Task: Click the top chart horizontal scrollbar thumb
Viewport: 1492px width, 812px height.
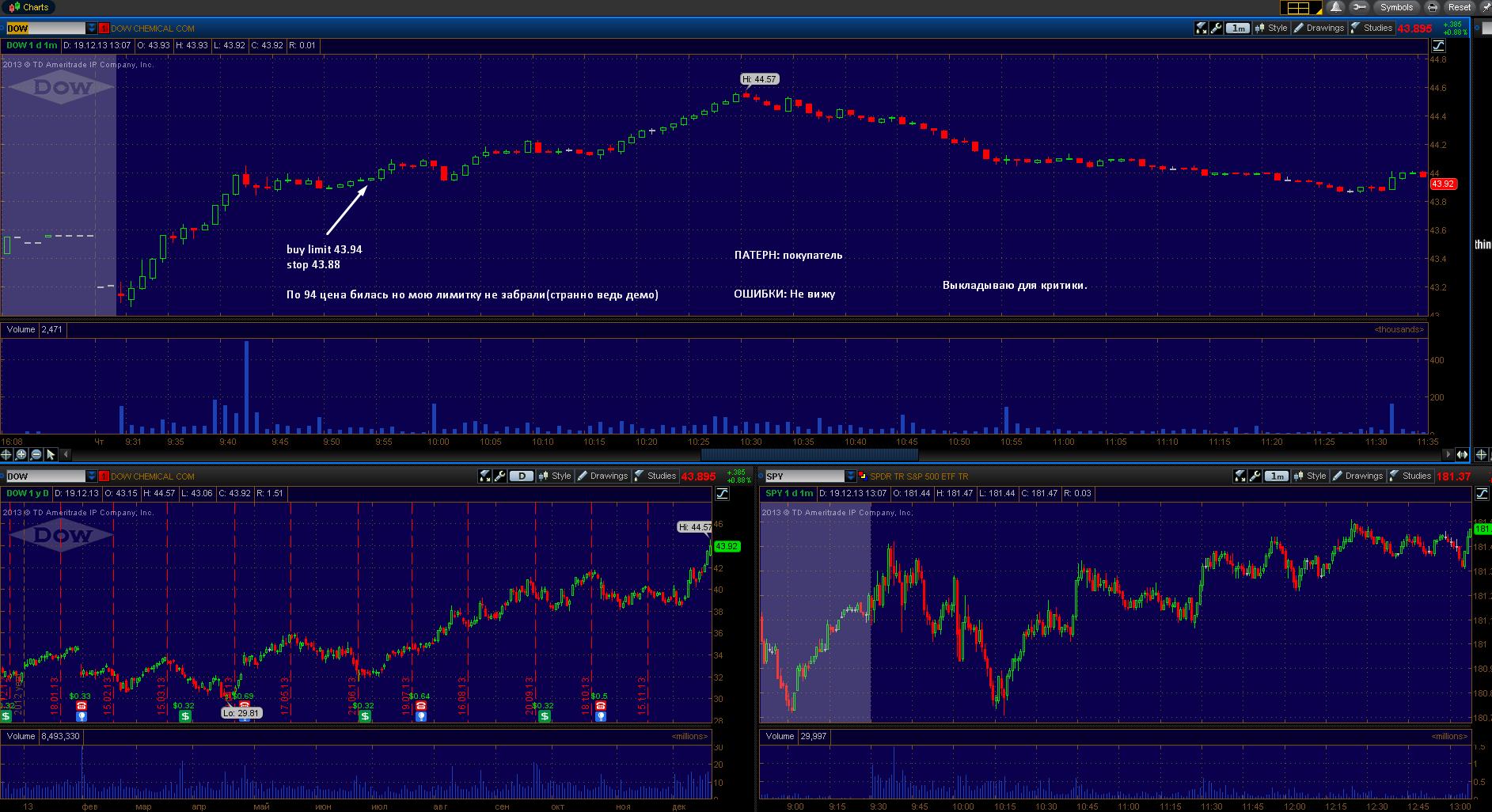Action: tap(809, 455)
